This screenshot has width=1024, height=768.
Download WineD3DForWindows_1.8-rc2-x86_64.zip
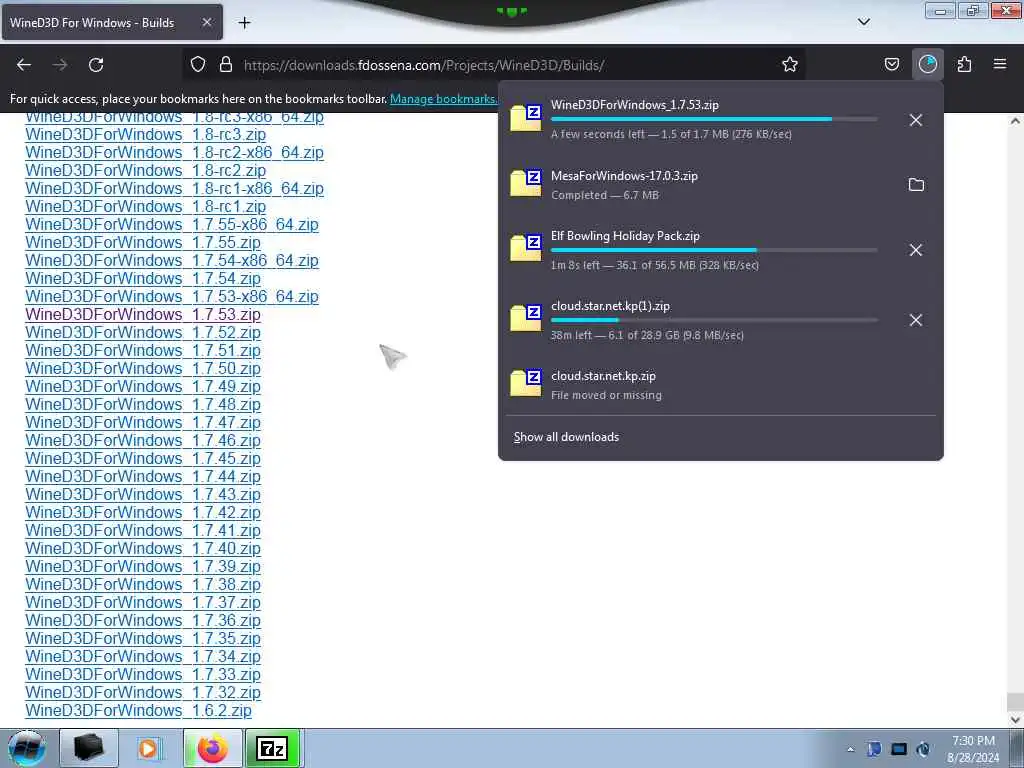[x=174, y=152]
